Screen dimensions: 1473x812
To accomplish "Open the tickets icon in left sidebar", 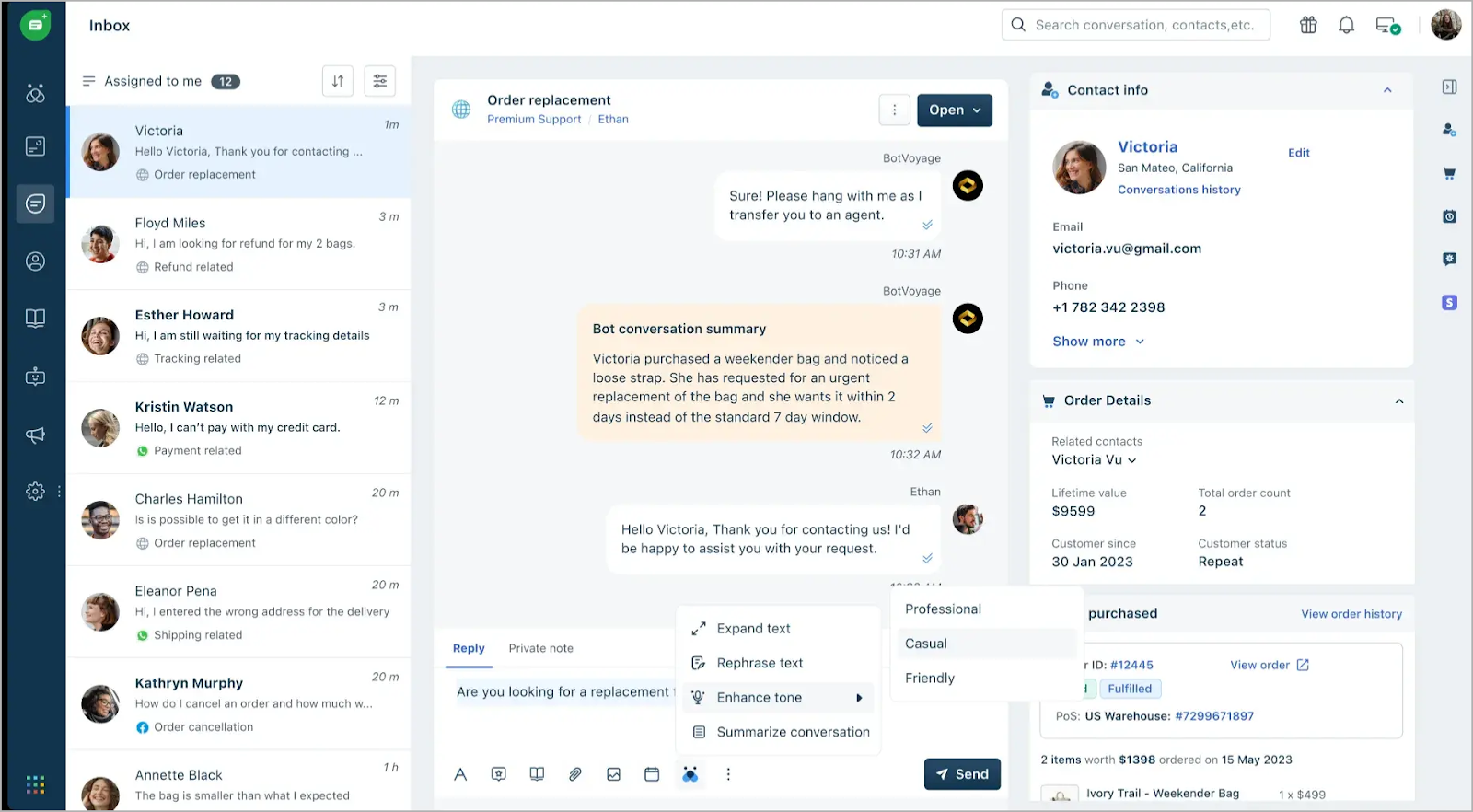I will coord(35,146).
